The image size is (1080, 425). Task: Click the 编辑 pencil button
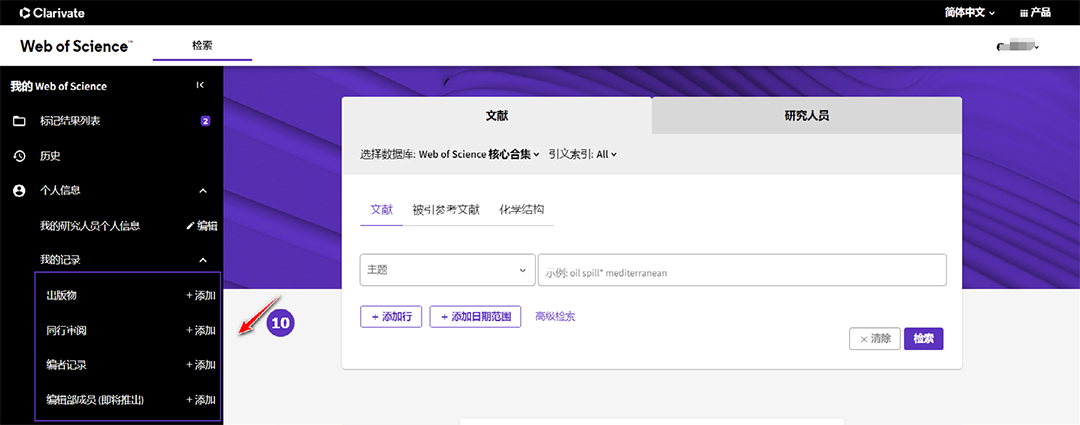[202, 225]
